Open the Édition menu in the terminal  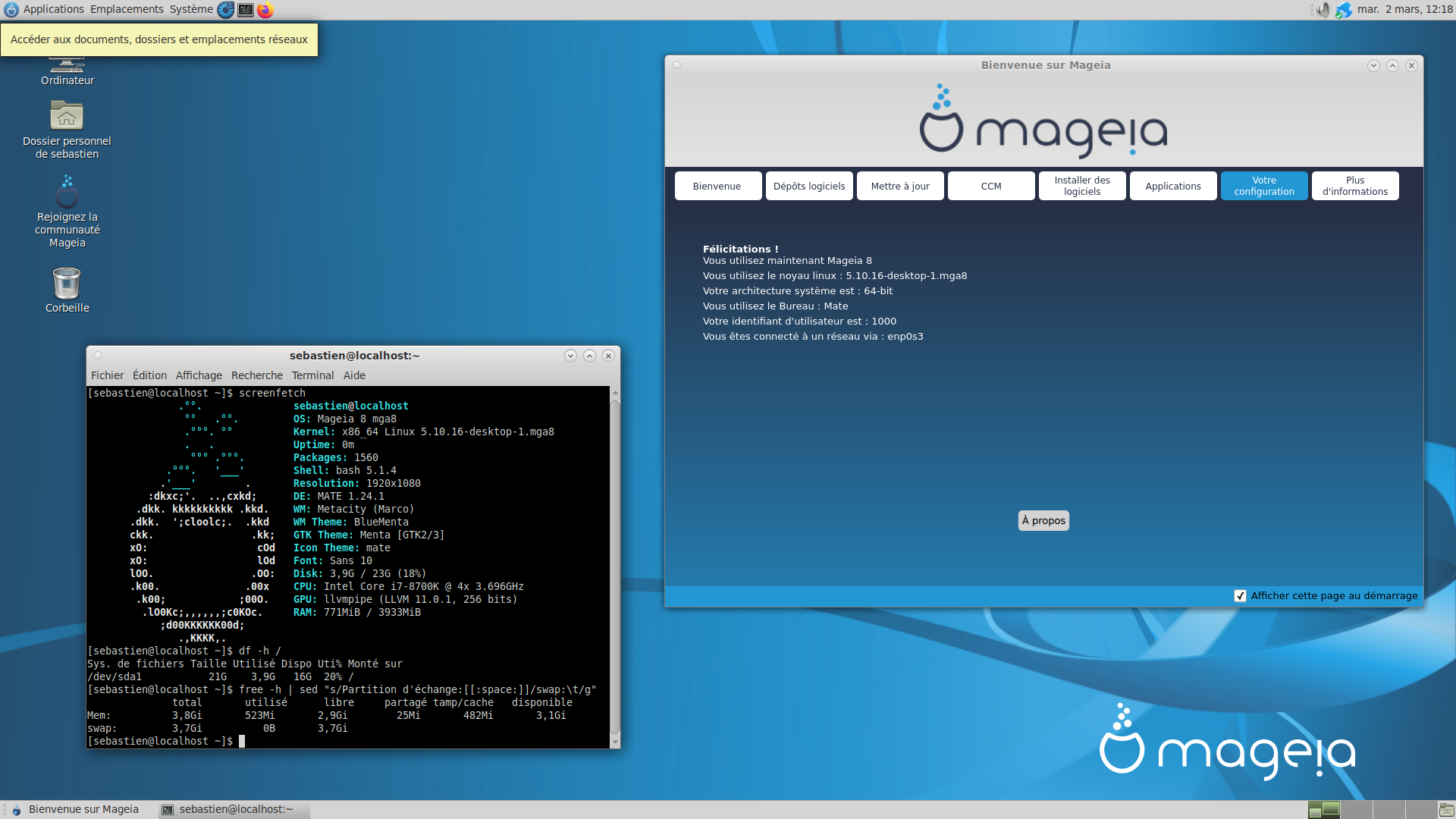click(x=149, y=375)
